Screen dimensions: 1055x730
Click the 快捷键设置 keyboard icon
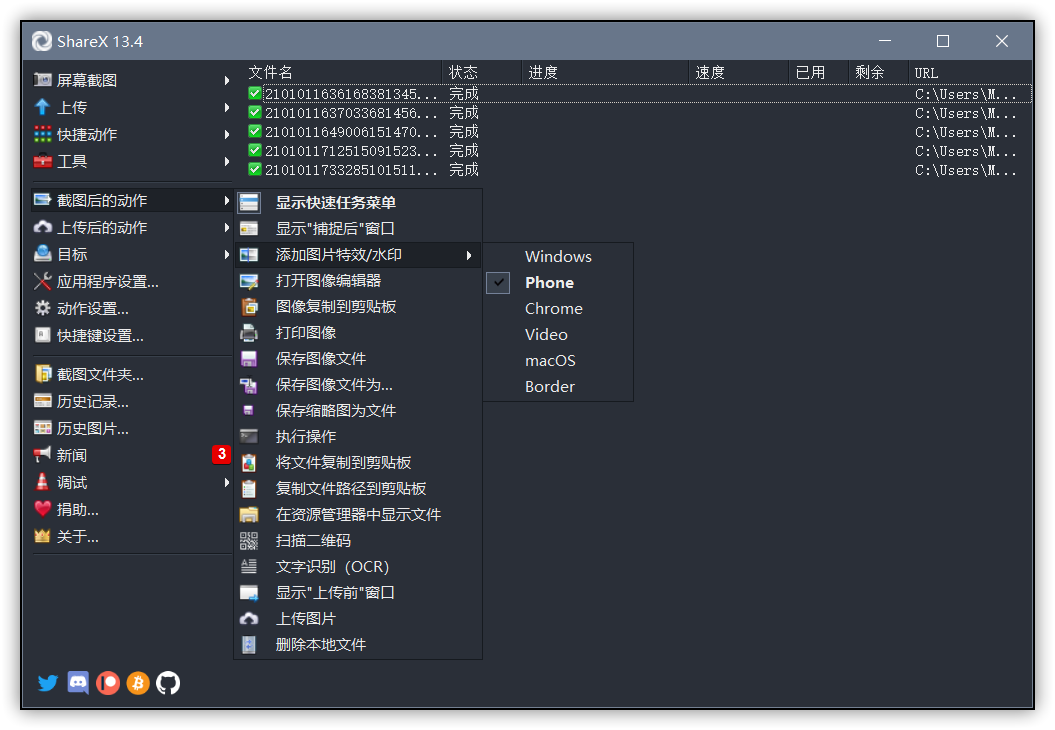pos(42,335)
